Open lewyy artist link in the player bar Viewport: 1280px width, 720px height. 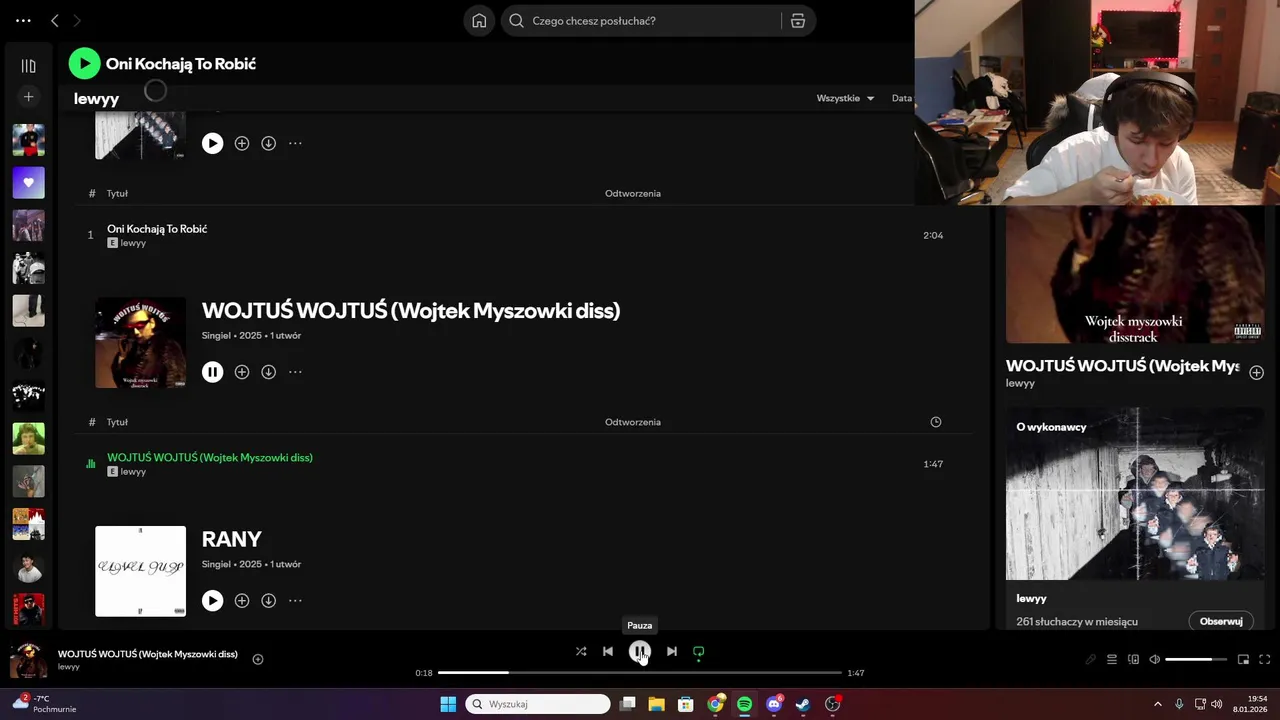[69, 667]
